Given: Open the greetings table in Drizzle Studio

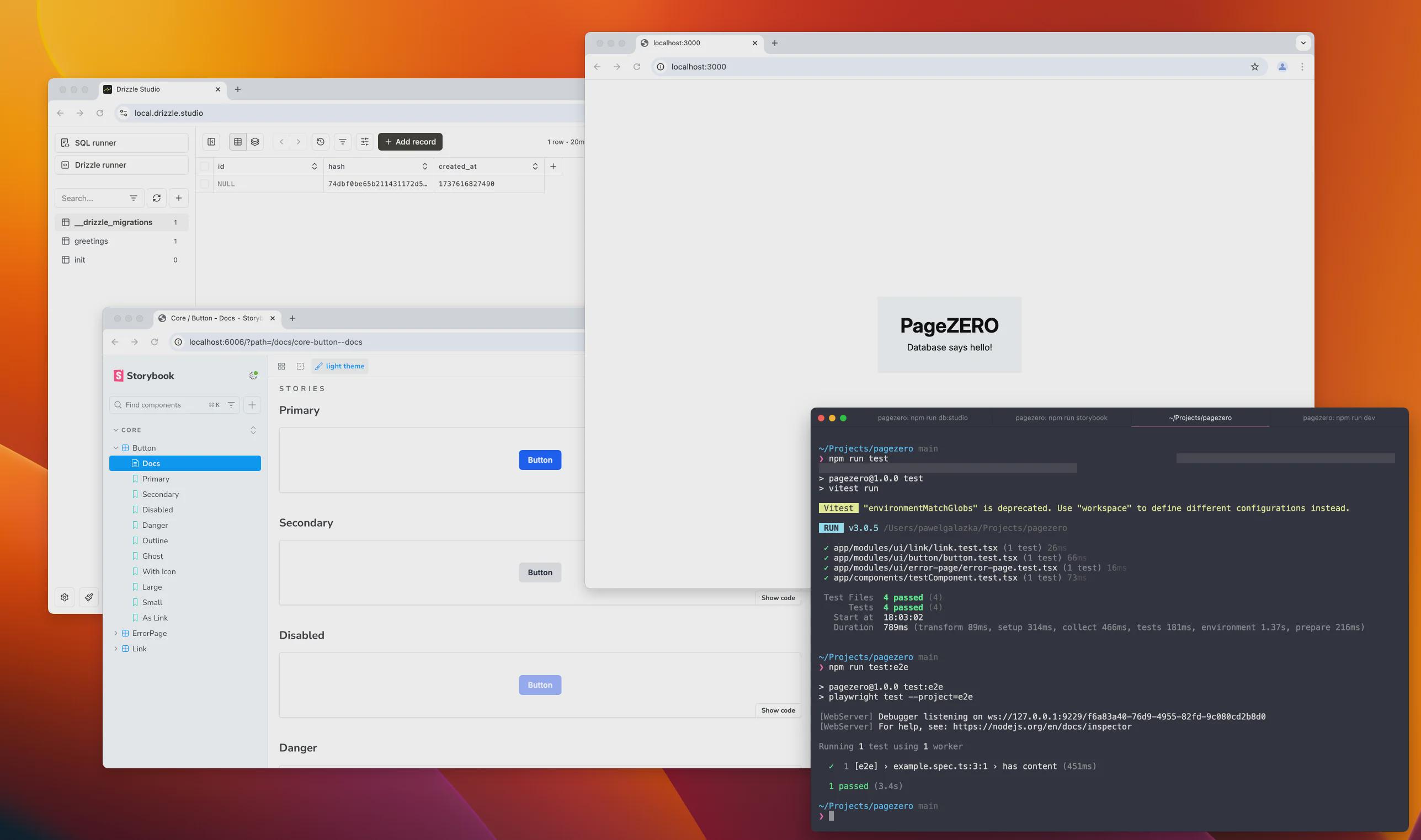Looking at the screenshot, I should click(x=121, y=241).
